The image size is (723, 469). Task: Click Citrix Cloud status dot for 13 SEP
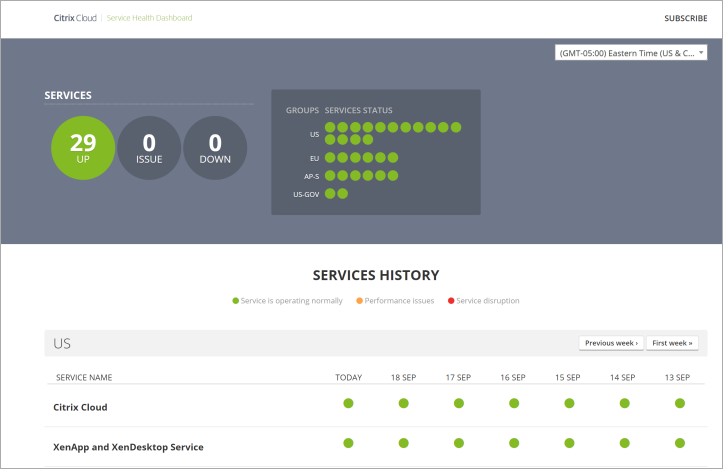point(680,404)
